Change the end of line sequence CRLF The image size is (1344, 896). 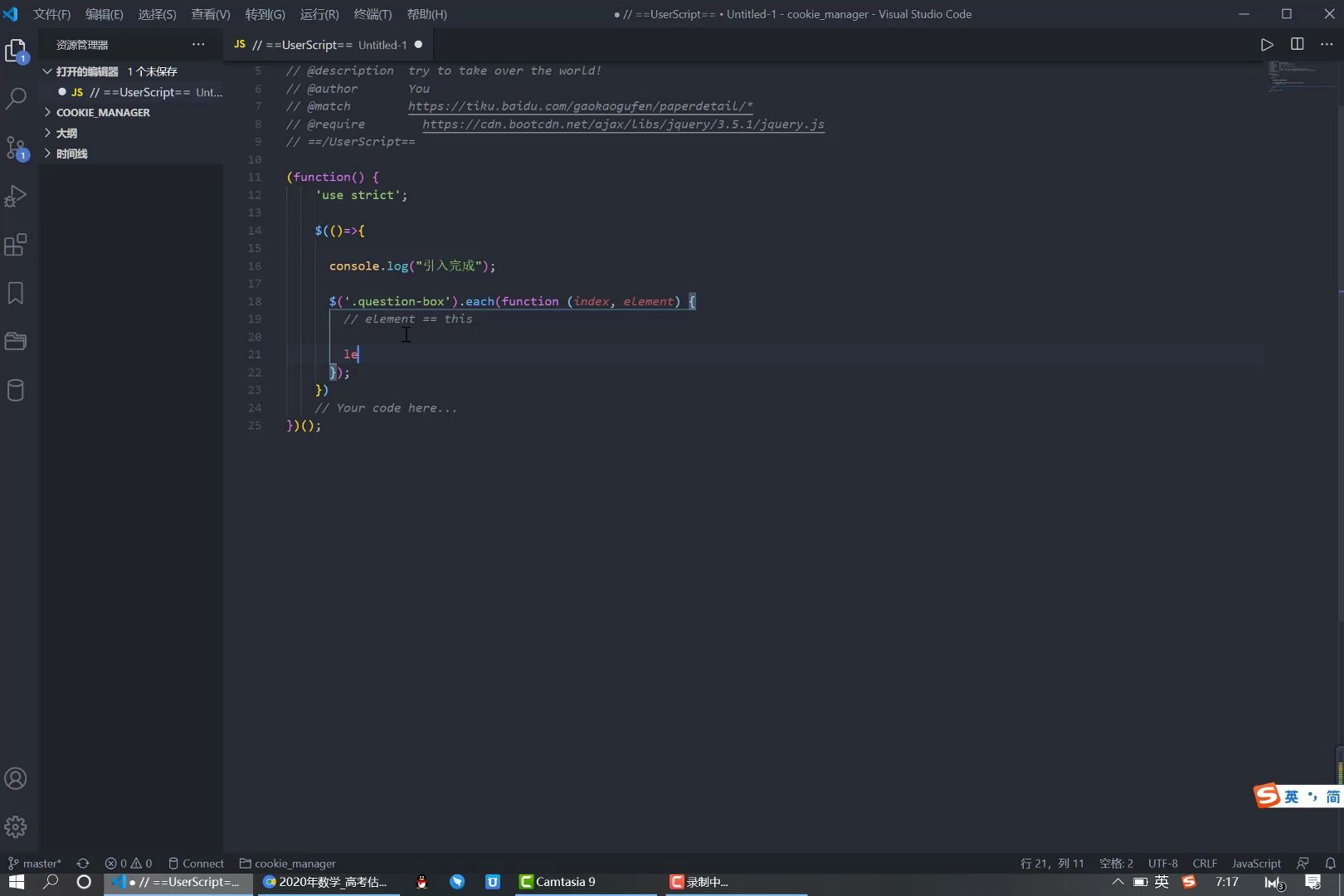click(x=1205, y=863)
